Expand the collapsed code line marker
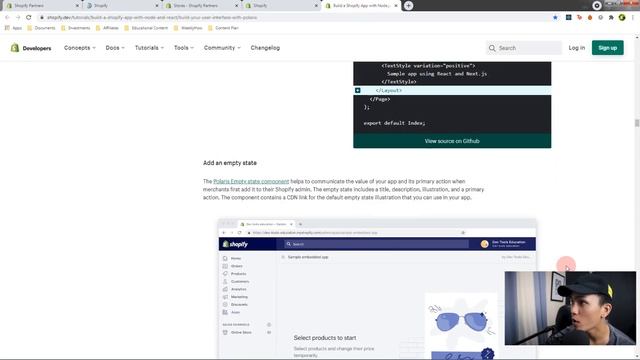Image resolution: width=640 pixels, height=360 pixels. [358, 90]
